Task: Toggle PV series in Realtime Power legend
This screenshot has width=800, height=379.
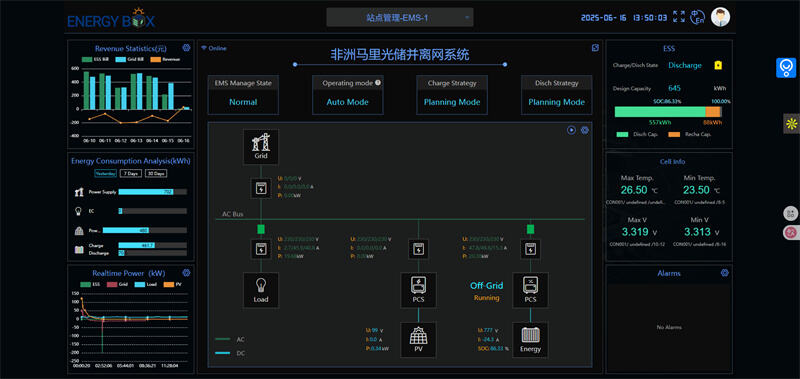Action: pos(172,284)
